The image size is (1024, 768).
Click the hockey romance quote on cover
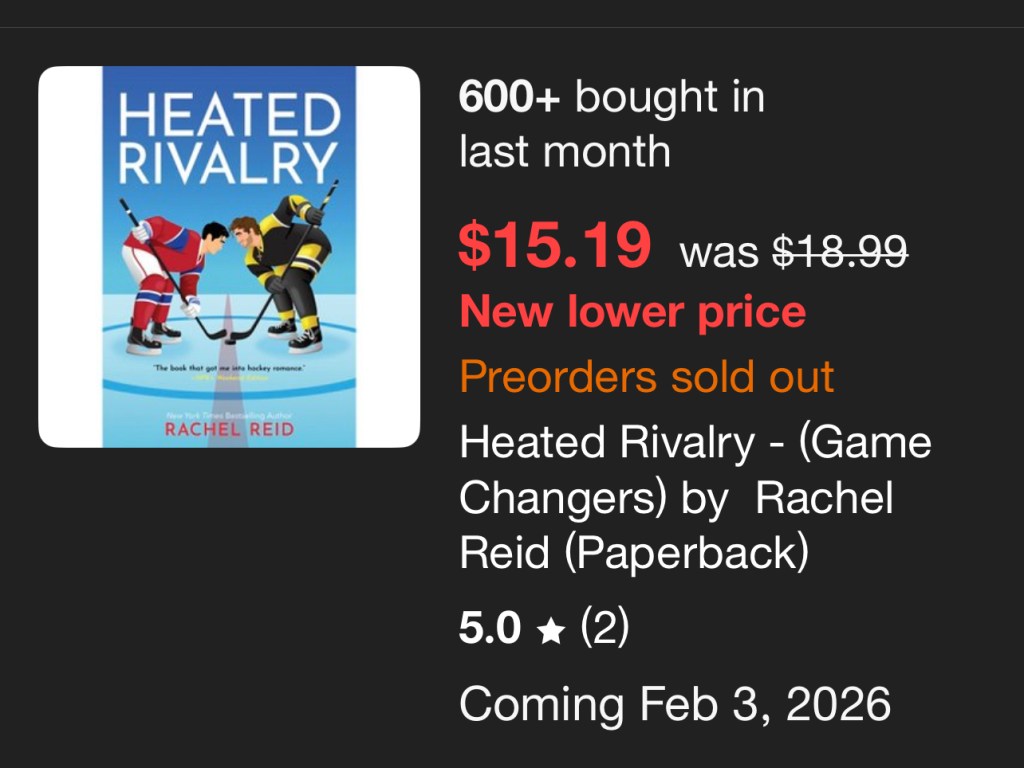click(229, 370)
